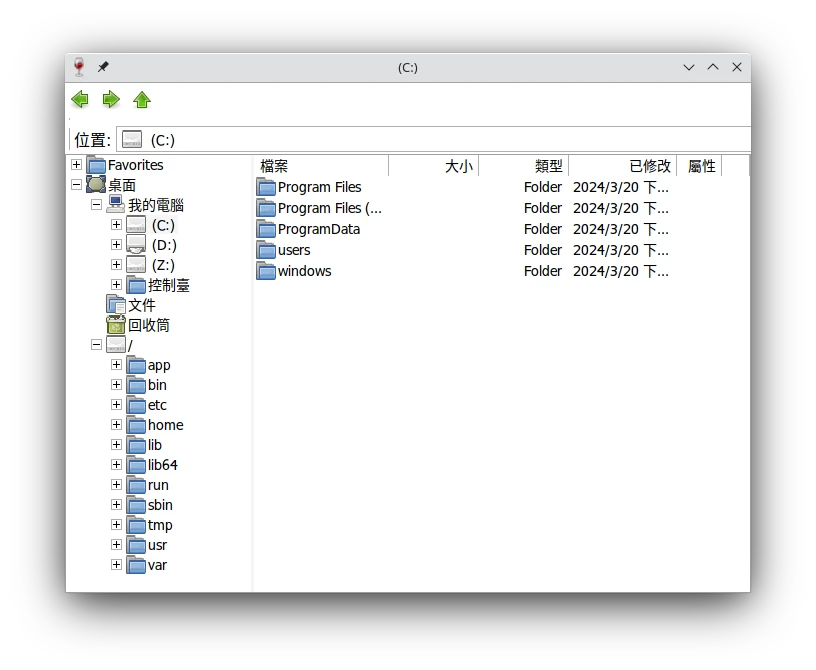Select the 文件 item in tree
The height and width of the screenshot is (670, 816).
click(x=141, y=305)
